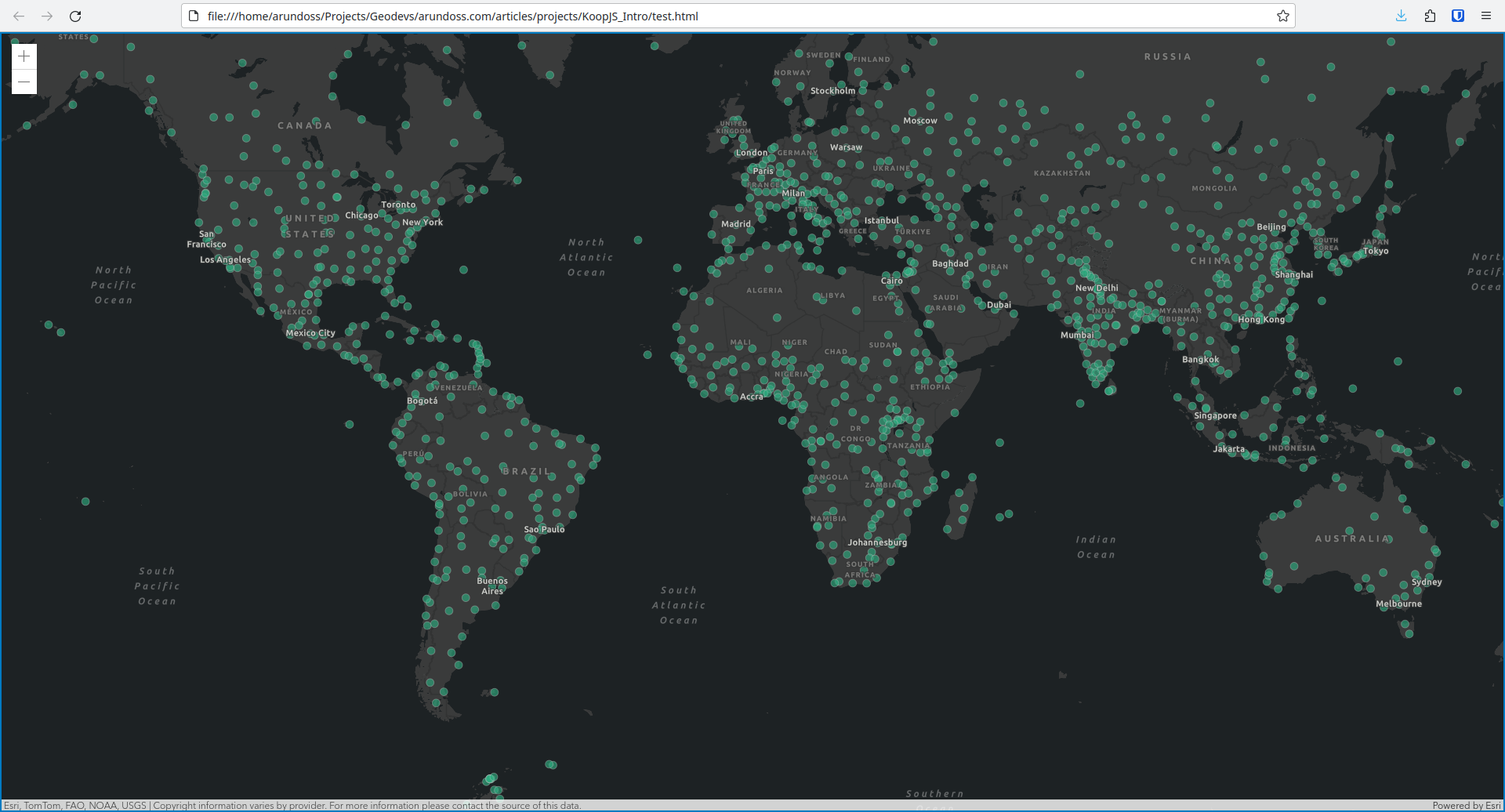Zoom out of the map

click(x=24, y=82)
